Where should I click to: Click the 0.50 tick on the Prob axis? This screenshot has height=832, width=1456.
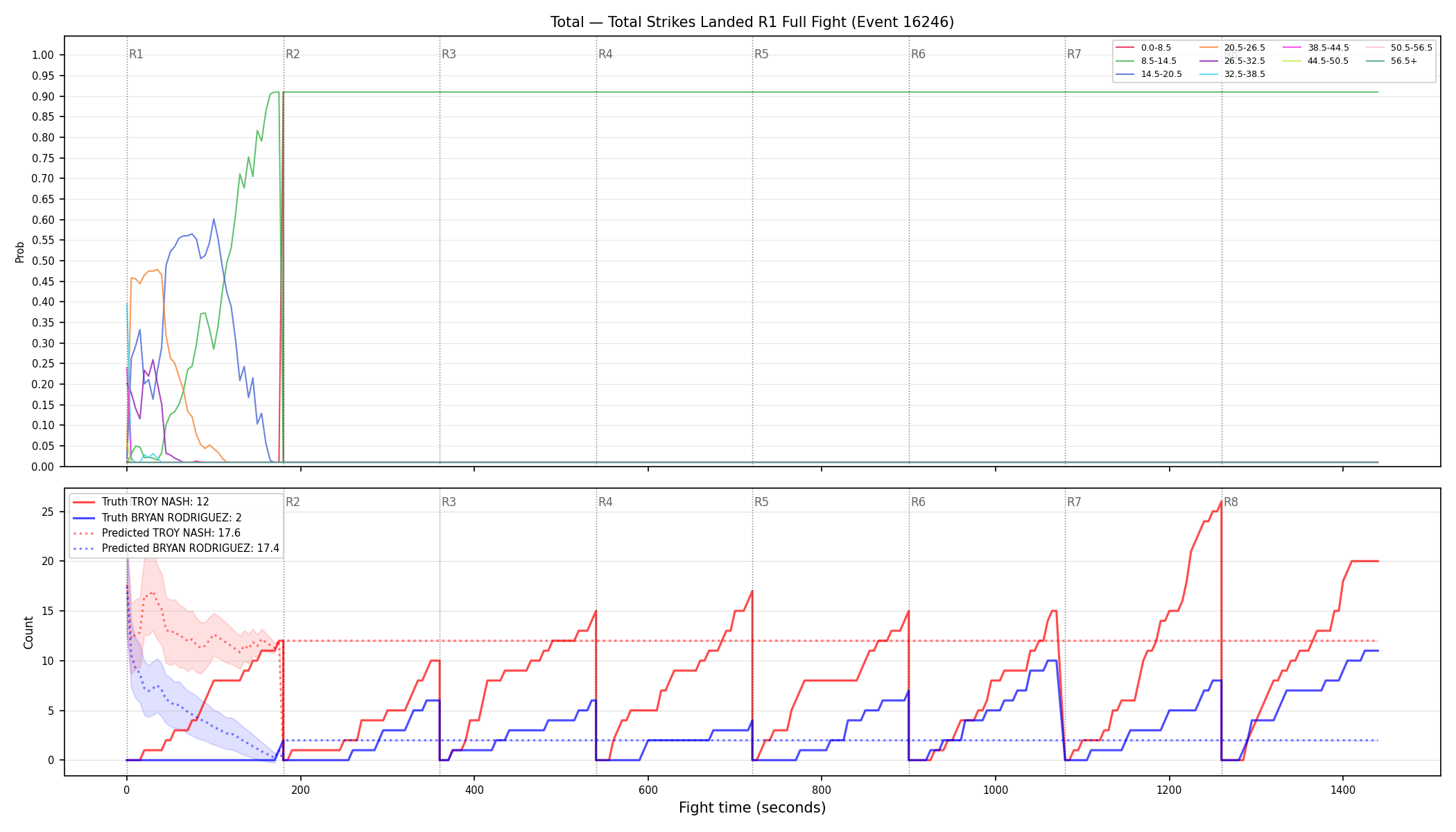tap(43, 261)
